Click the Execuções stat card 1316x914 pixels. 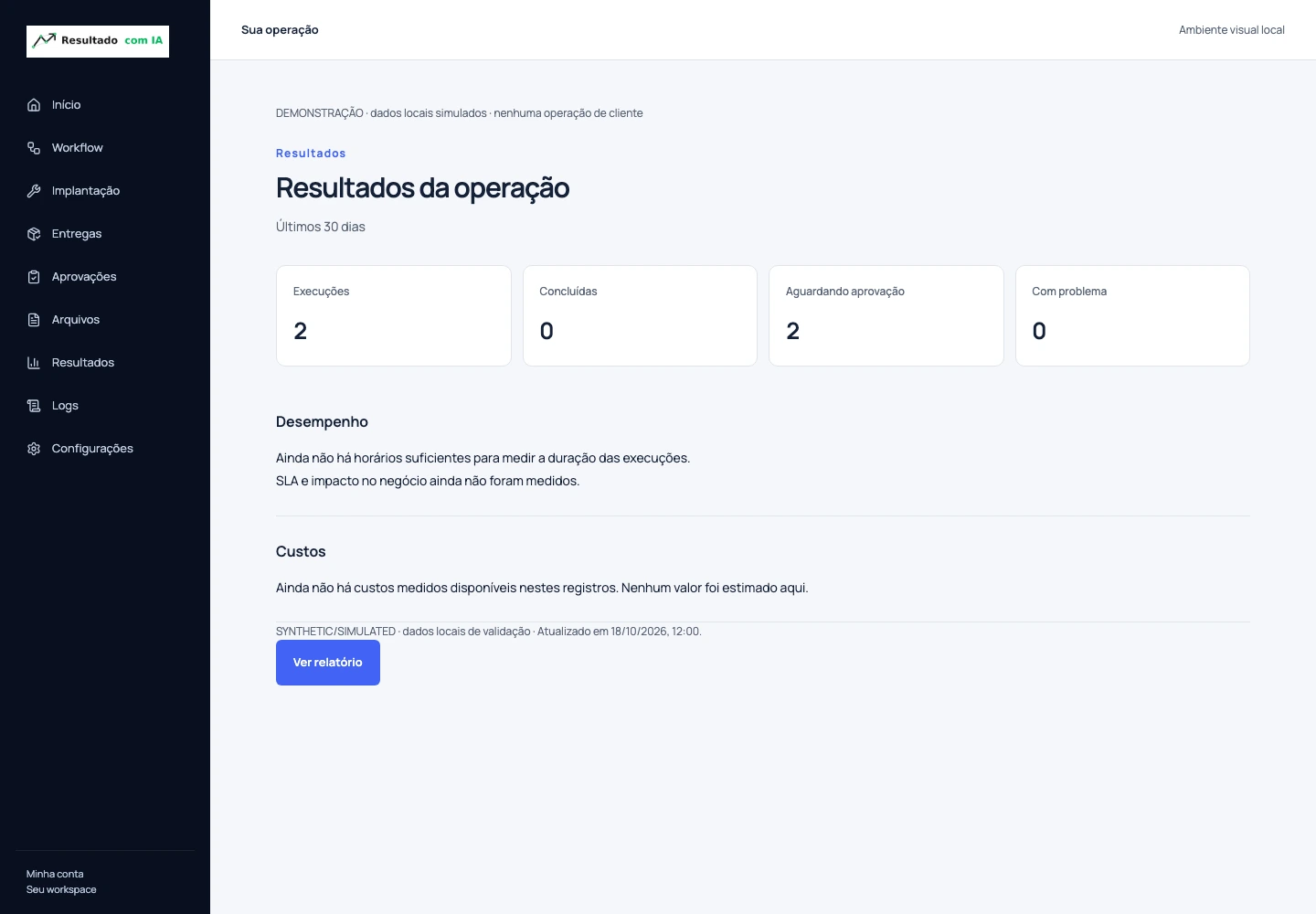pos(394,316)
